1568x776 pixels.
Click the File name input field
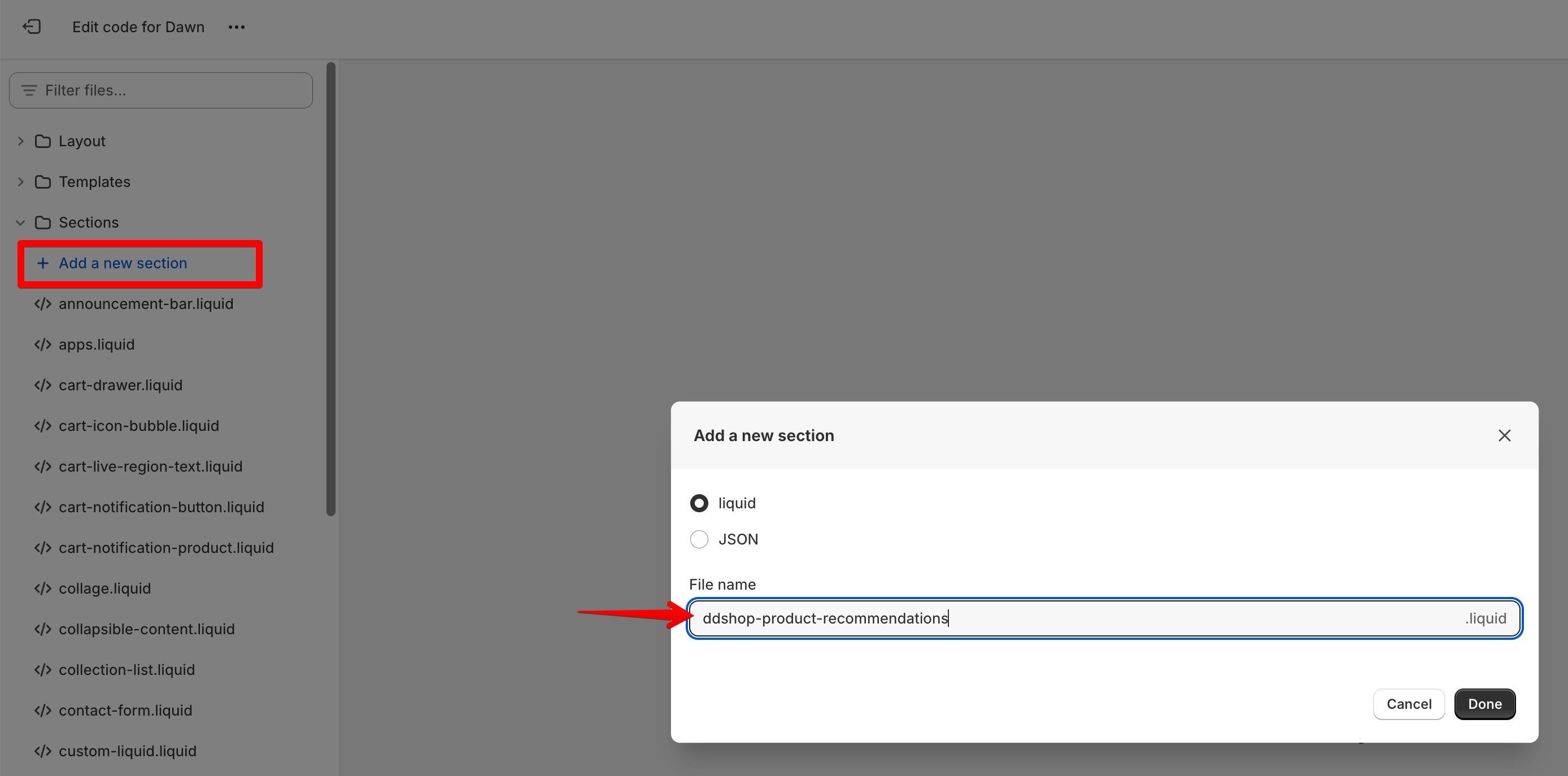point(1104,618)
